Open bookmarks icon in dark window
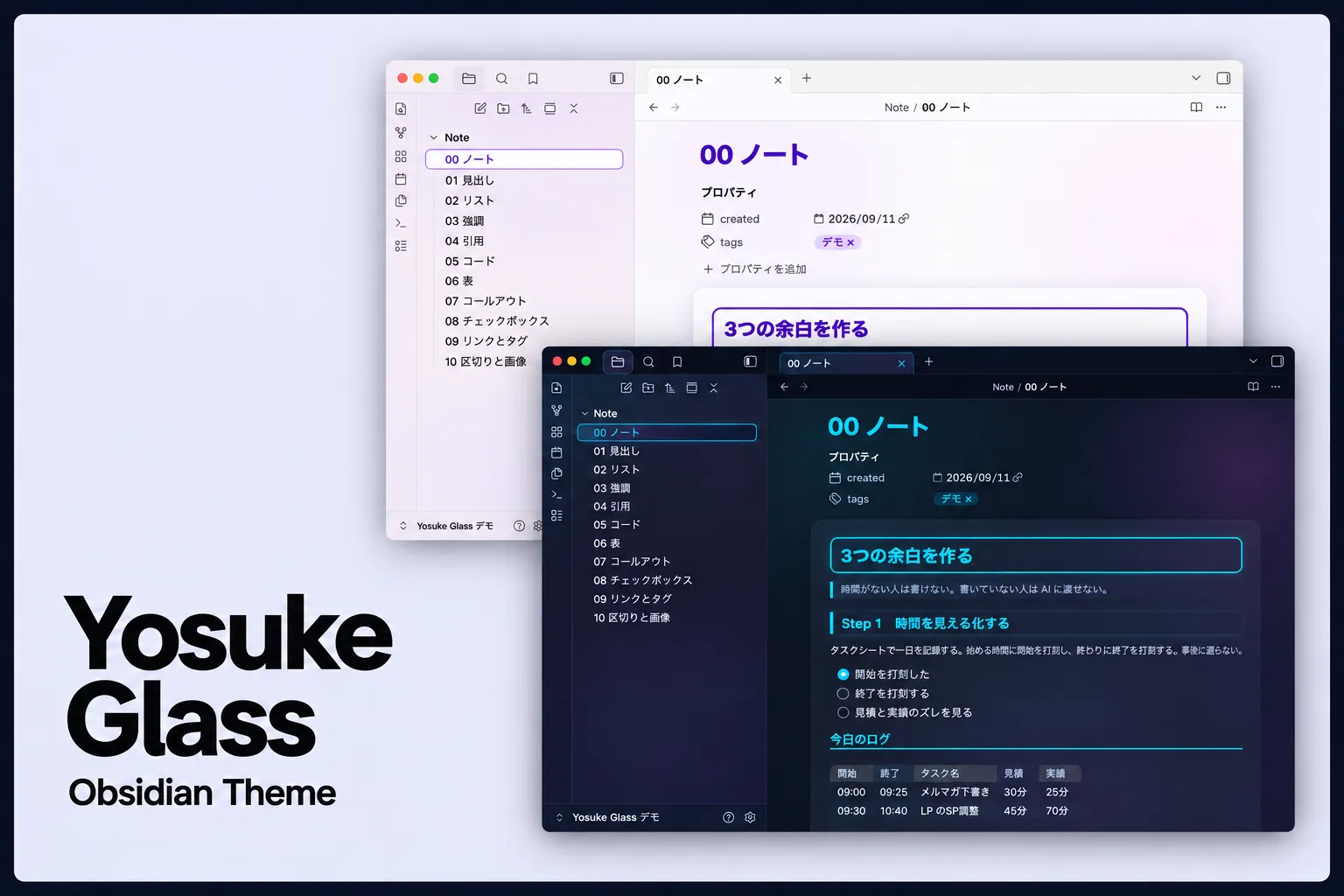This screenshot has width=1344, height=896. [x=677, y=361]
